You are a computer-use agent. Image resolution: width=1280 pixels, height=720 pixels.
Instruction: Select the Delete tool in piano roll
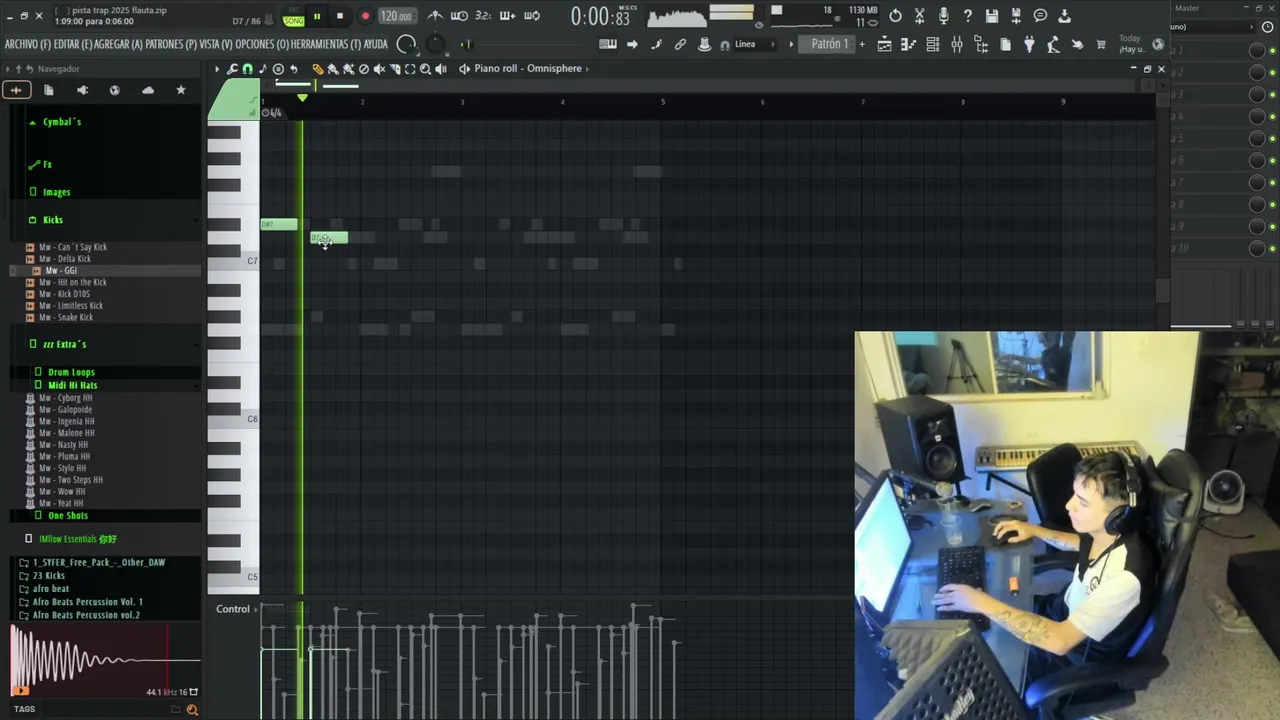(x=364, y=69)
